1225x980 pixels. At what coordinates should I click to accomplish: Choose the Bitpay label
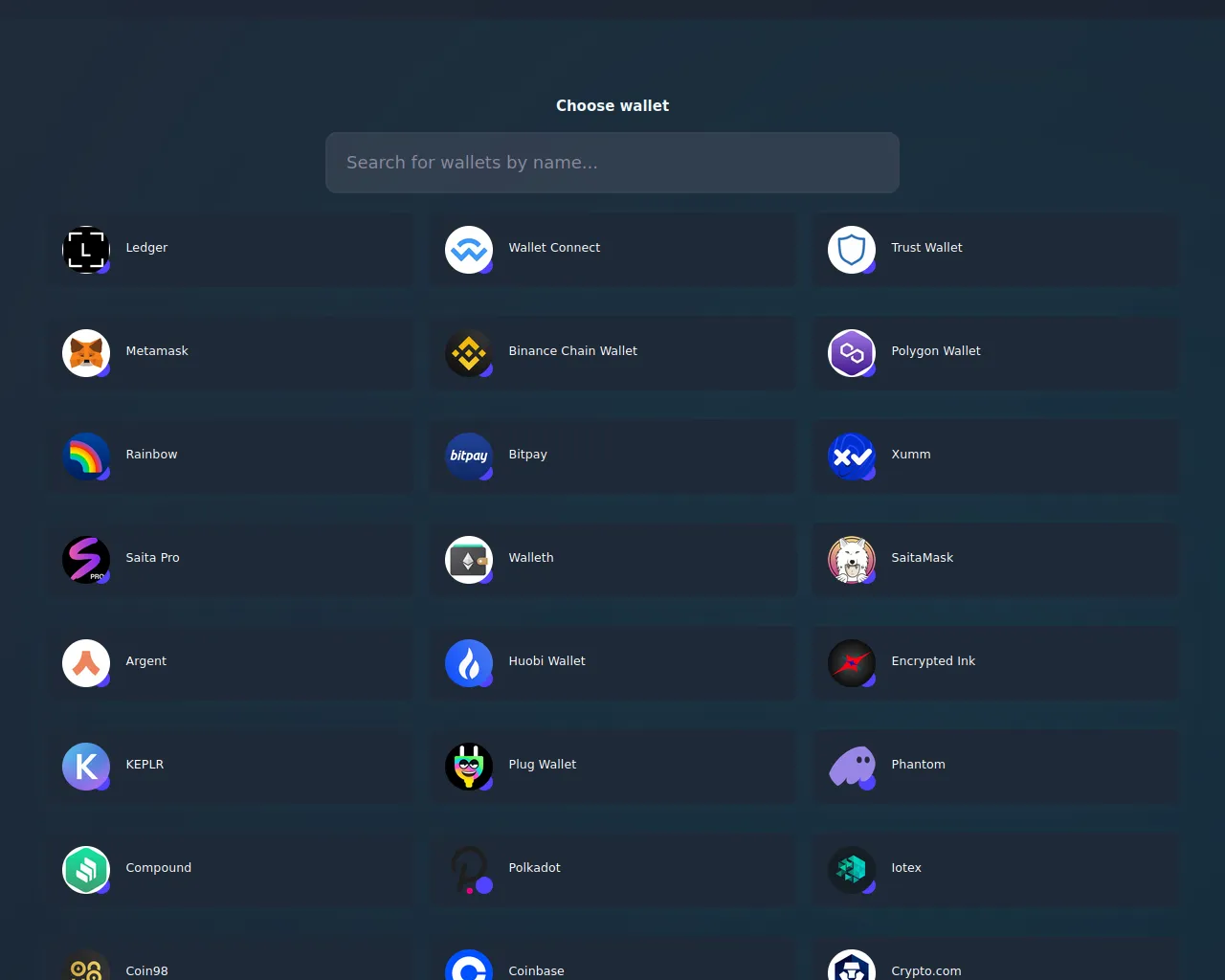[527, 454]
